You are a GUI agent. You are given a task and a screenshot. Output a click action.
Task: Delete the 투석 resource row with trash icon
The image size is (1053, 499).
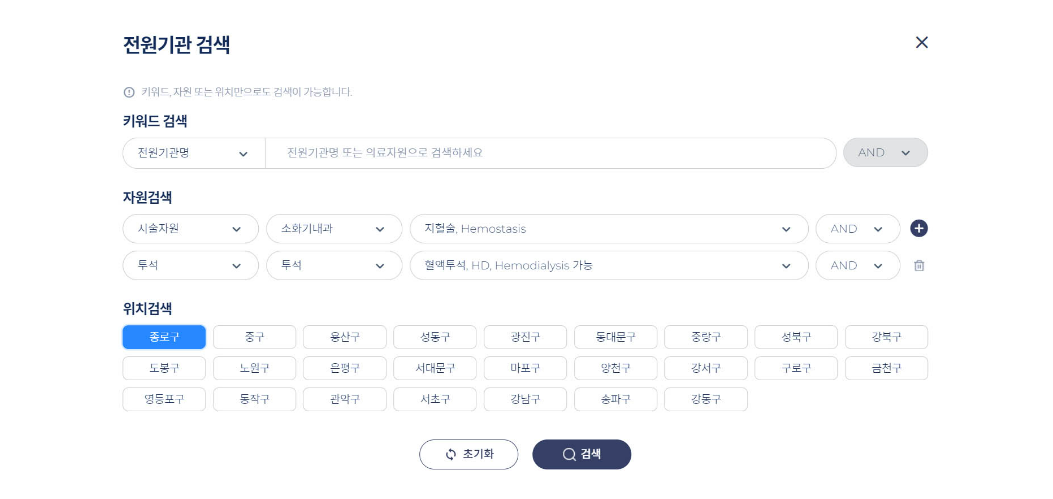point(919,265)
